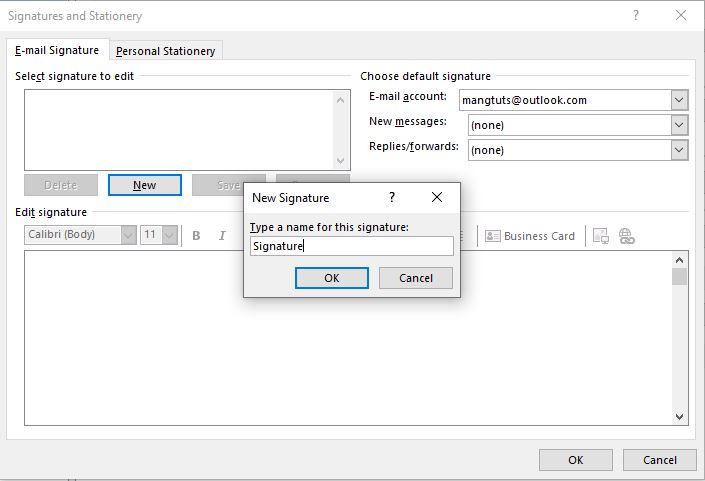Click the Bold formatting icon
The height and width of the screenshot is (481, 705).
196,236
